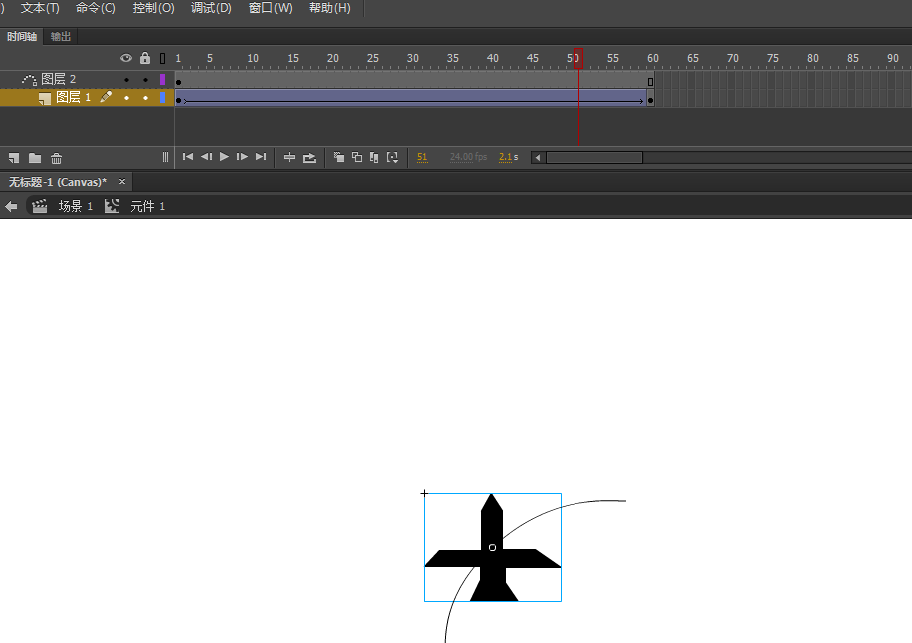Click the scene clapperboard icon
Image resolution: width=912 pixels, height=643 pixels.
40,206
